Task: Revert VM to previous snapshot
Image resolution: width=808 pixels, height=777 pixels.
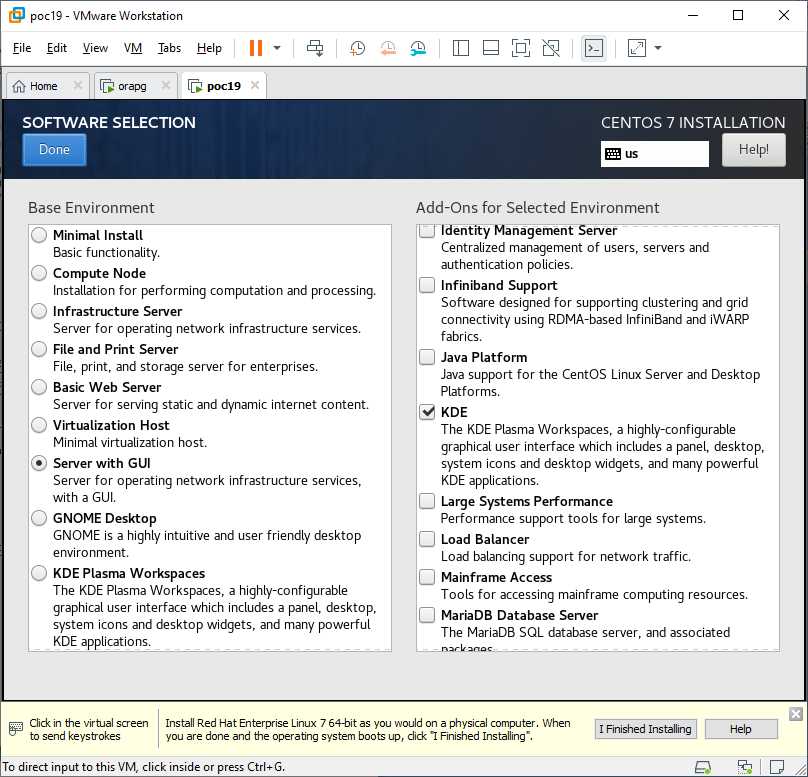Action: [388, 48]
